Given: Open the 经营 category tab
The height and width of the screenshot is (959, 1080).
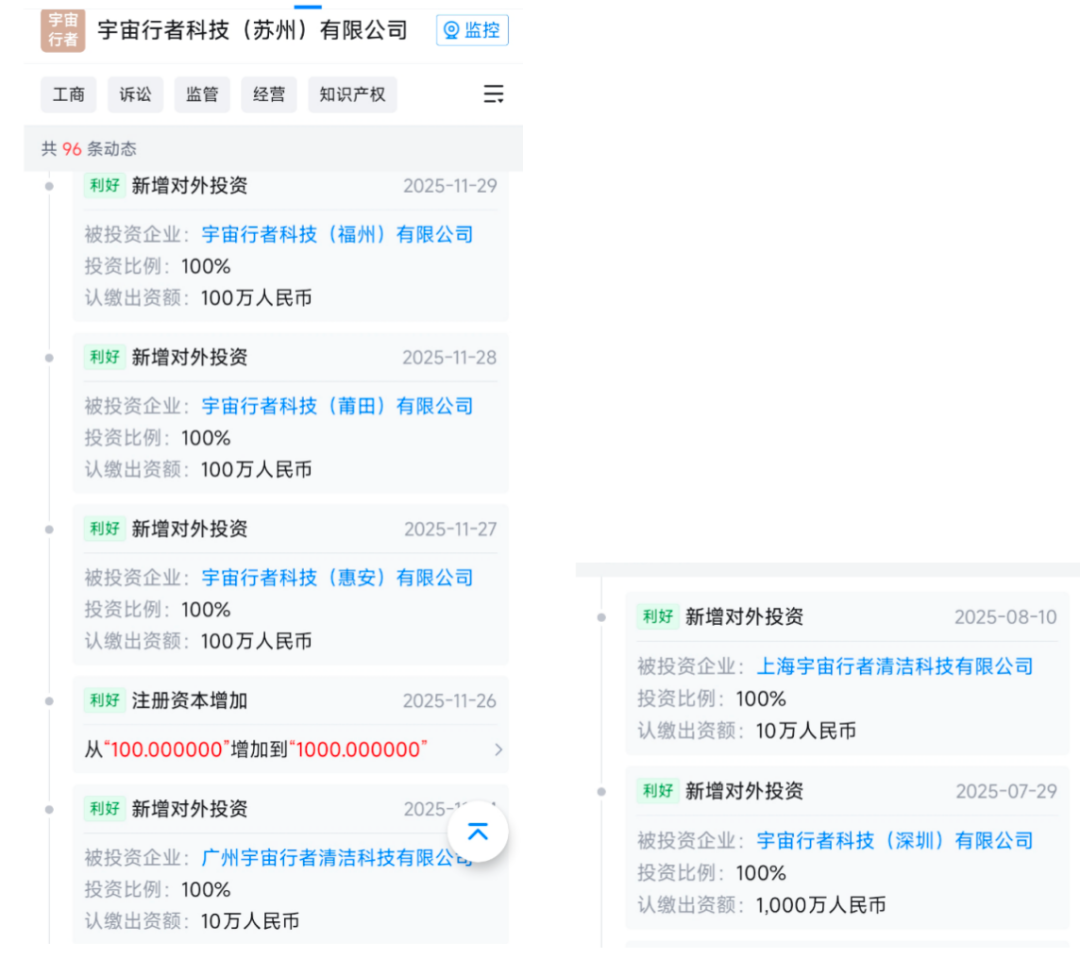Looking at the screenshot, I should [x=269, y=95].
